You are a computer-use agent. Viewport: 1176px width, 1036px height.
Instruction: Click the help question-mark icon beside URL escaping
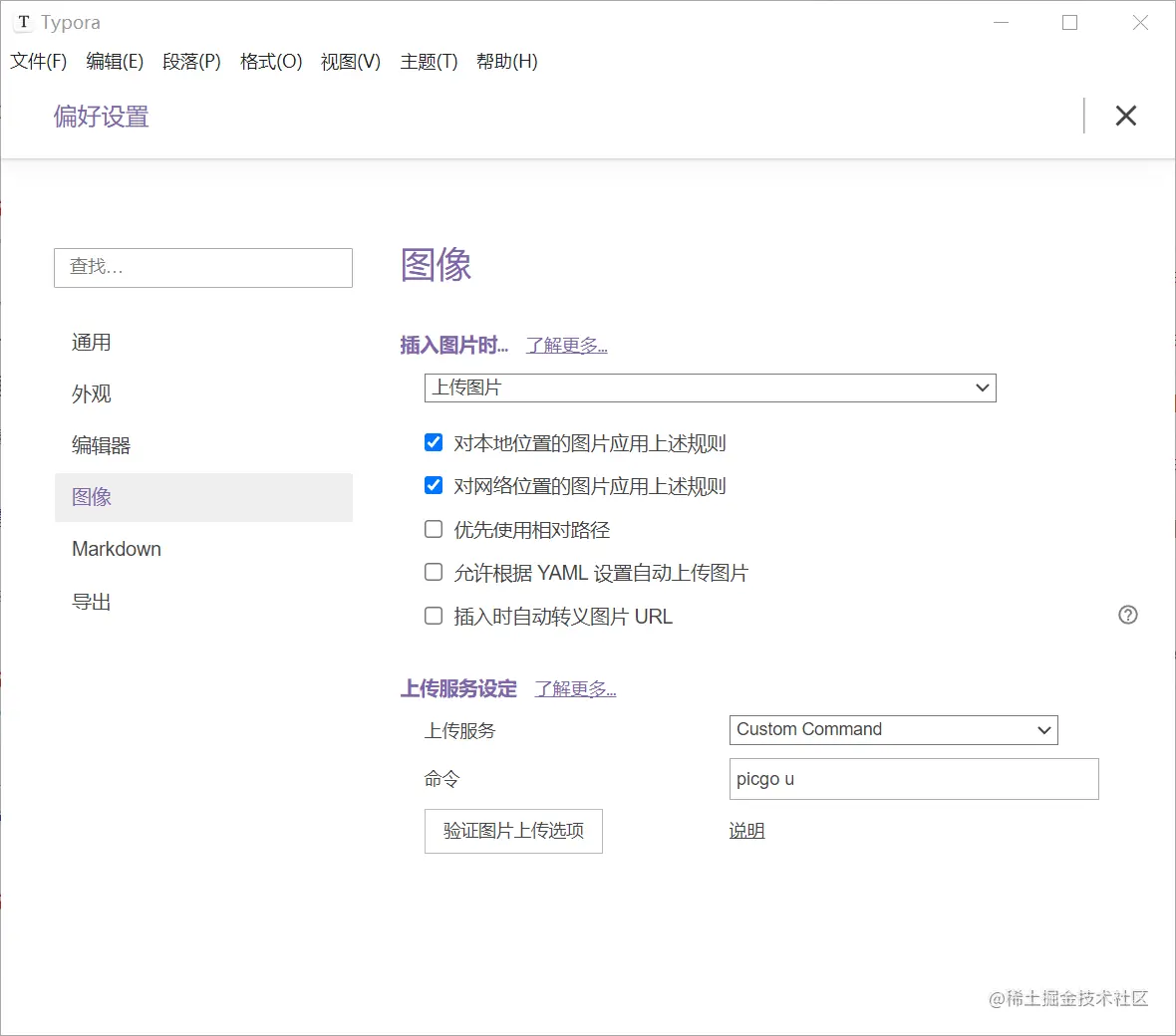tap(1127, 615)
